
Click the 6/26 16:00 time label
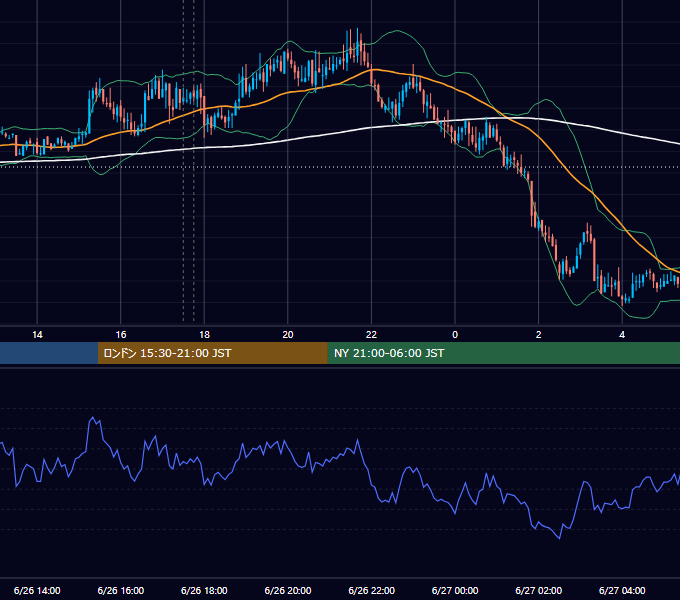coord(121,590)
